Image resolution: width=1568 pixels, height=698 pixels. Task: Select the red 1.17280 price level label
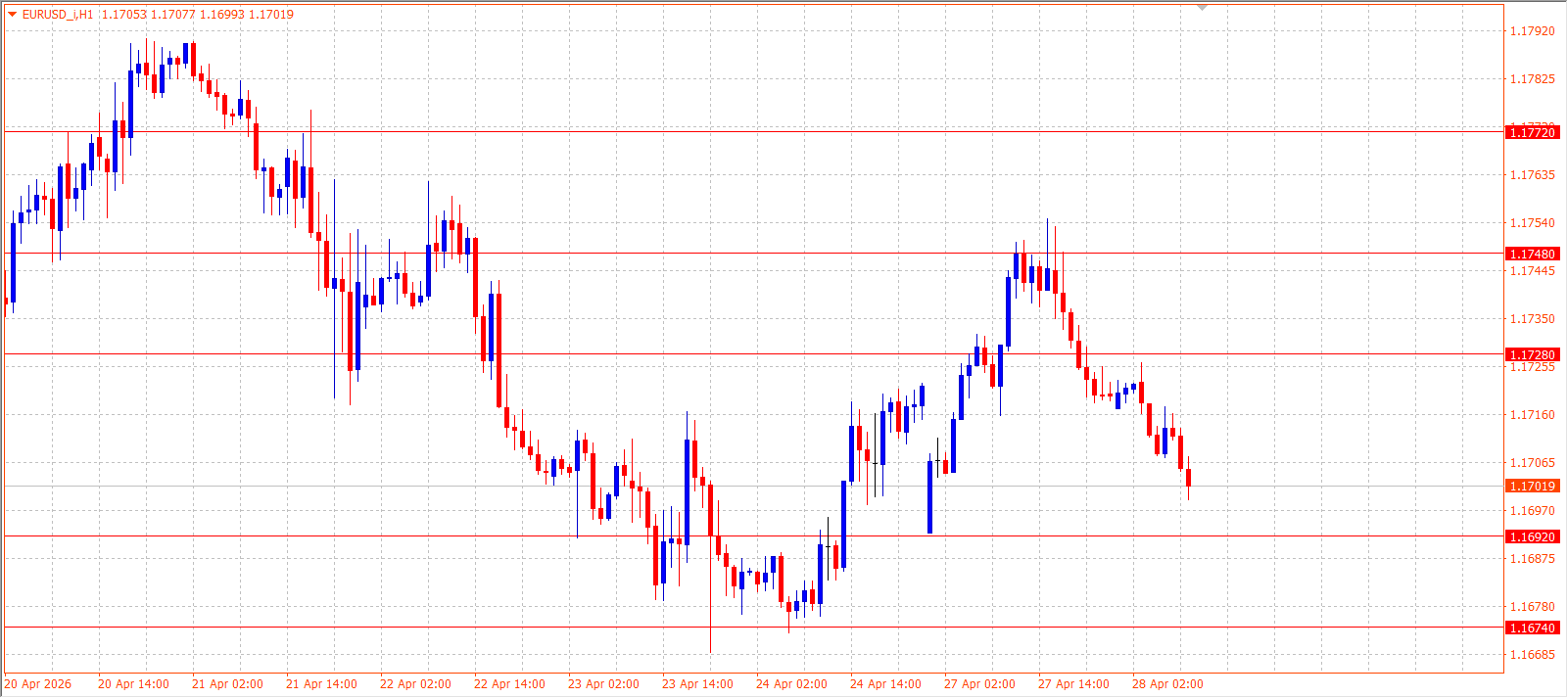(1532, 354)
